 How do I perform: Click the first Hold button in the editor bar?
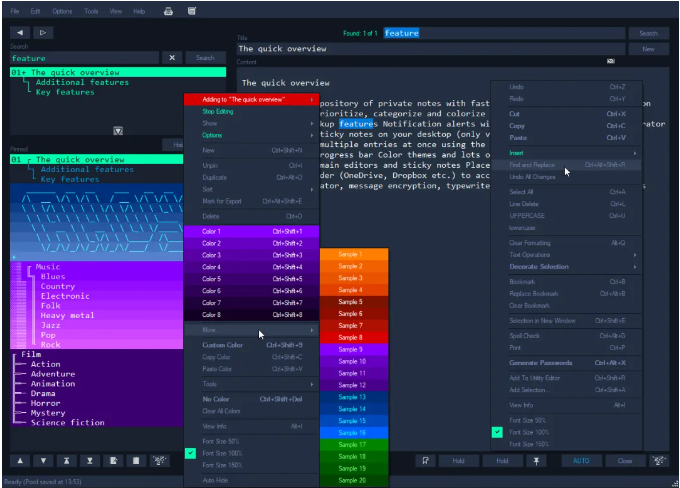pos(458,461)
